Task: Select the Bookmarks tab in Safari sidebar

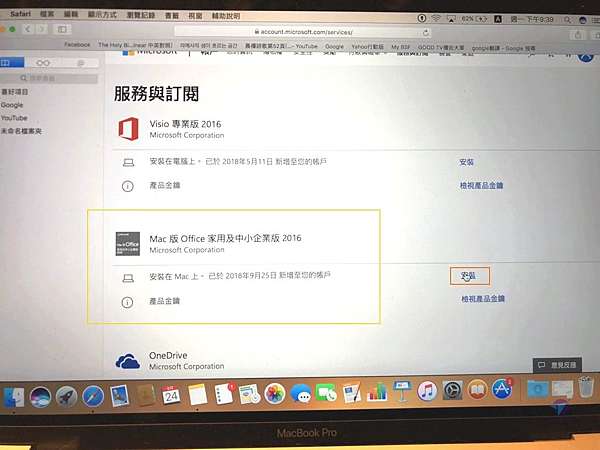Action: (x=11, y=62)
